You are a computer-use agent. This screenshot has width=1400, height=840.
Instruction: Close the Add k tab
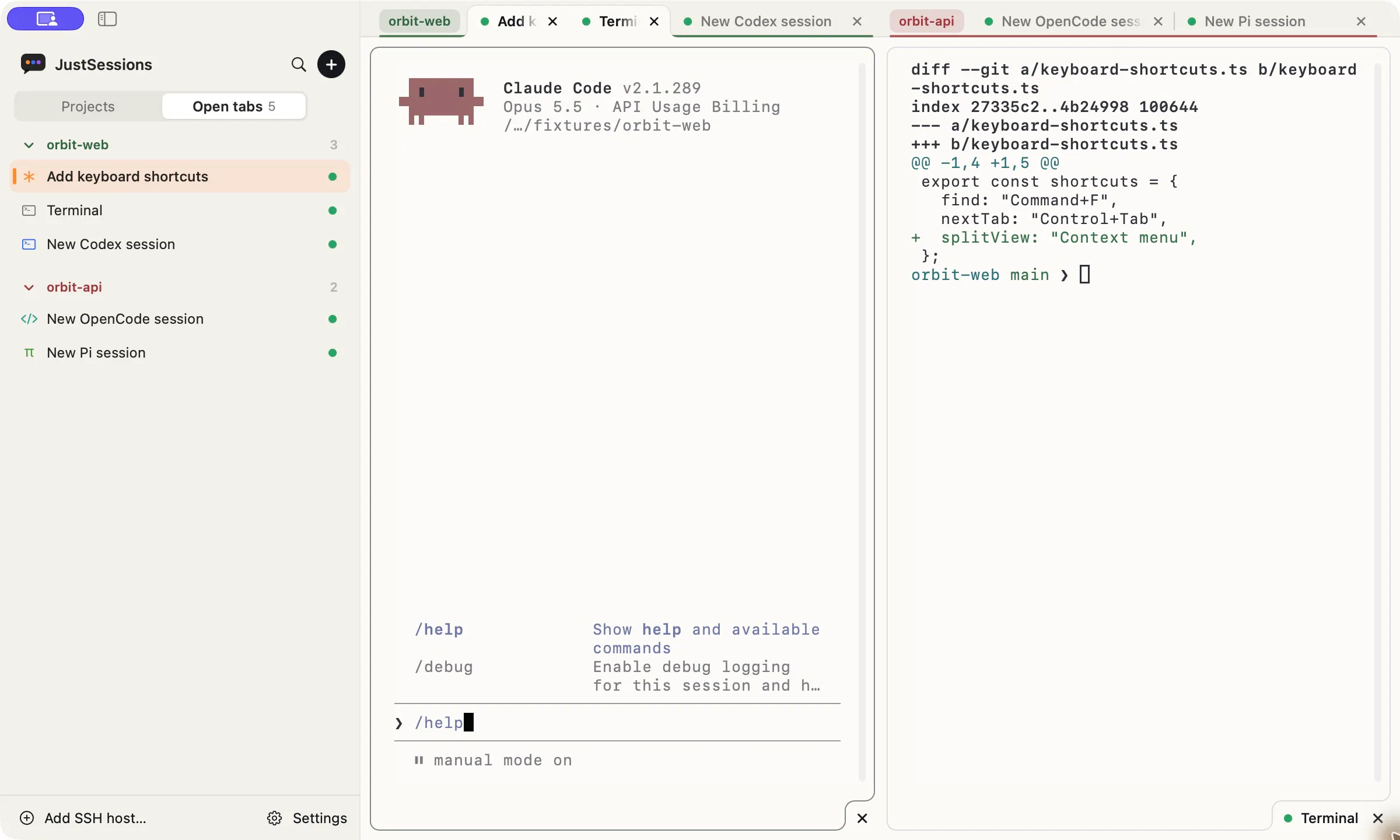pyautogui.click(x=553, y=22)
